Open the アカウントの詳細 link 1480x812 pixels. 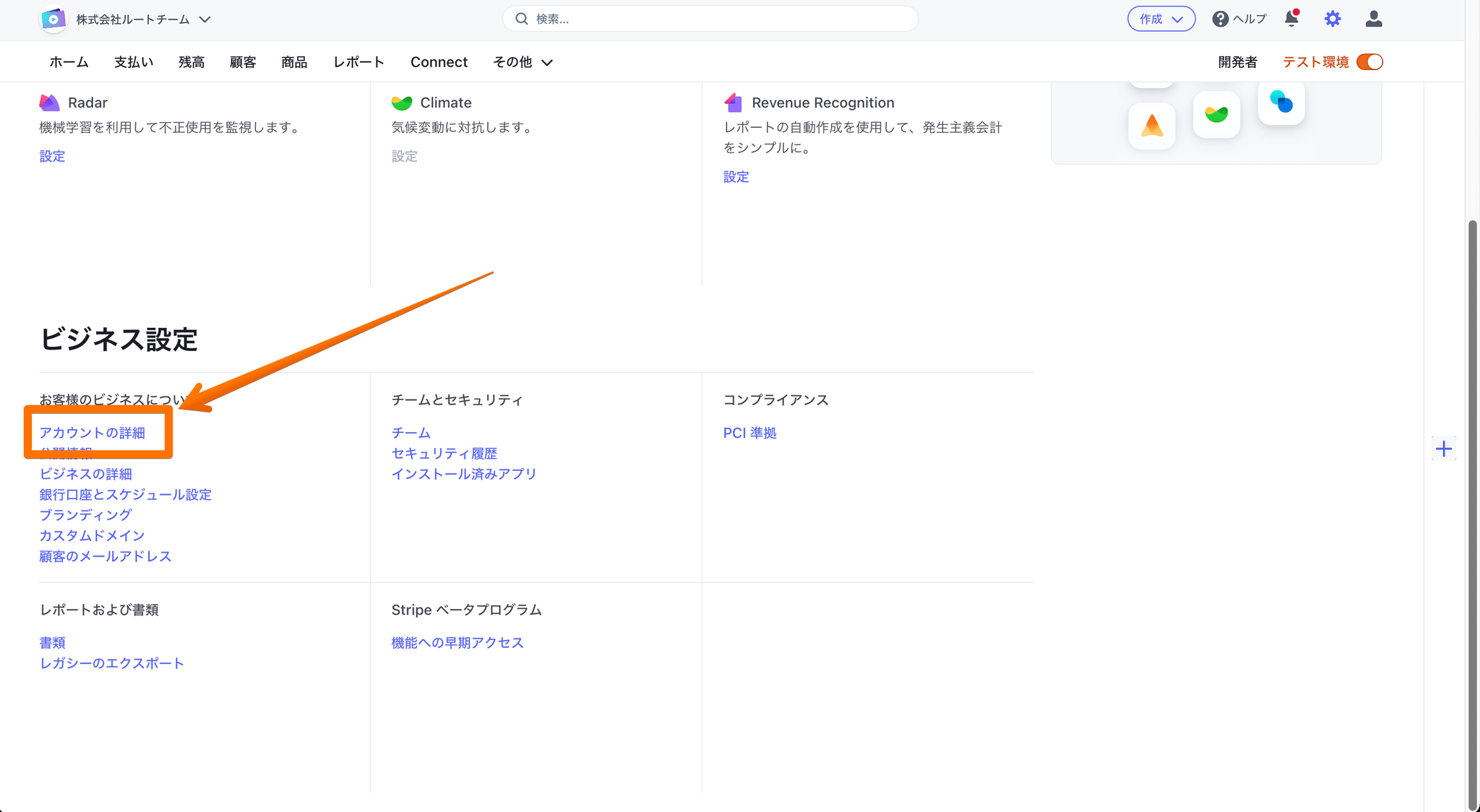(x=92, y=433)
